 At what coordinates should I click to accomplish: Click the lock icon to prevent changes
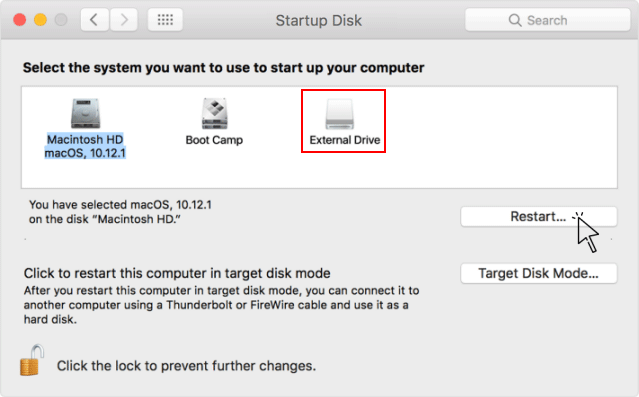point(32,360)
